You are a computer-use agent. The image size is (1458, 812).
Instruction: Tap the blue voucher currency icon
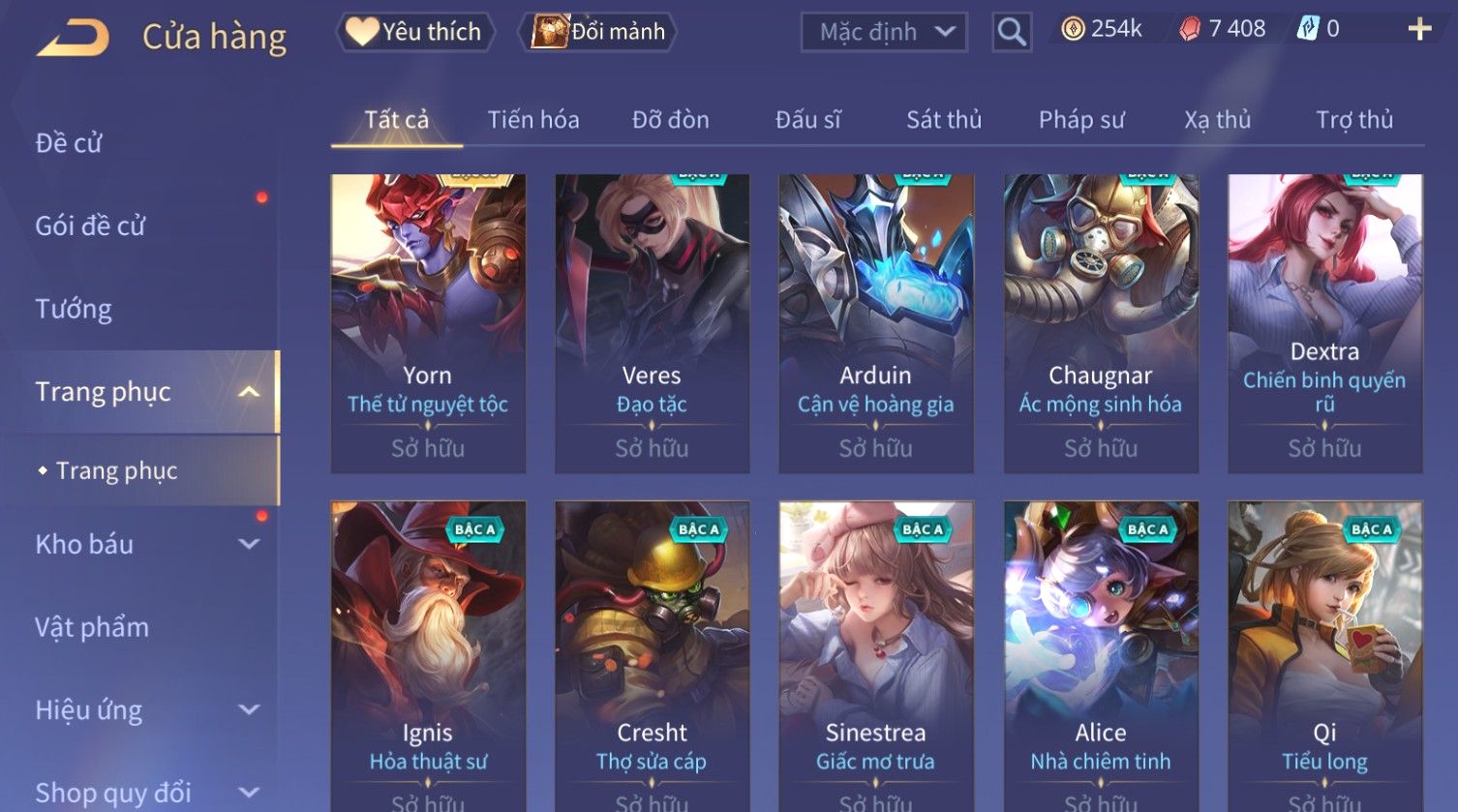point(1308,29)
